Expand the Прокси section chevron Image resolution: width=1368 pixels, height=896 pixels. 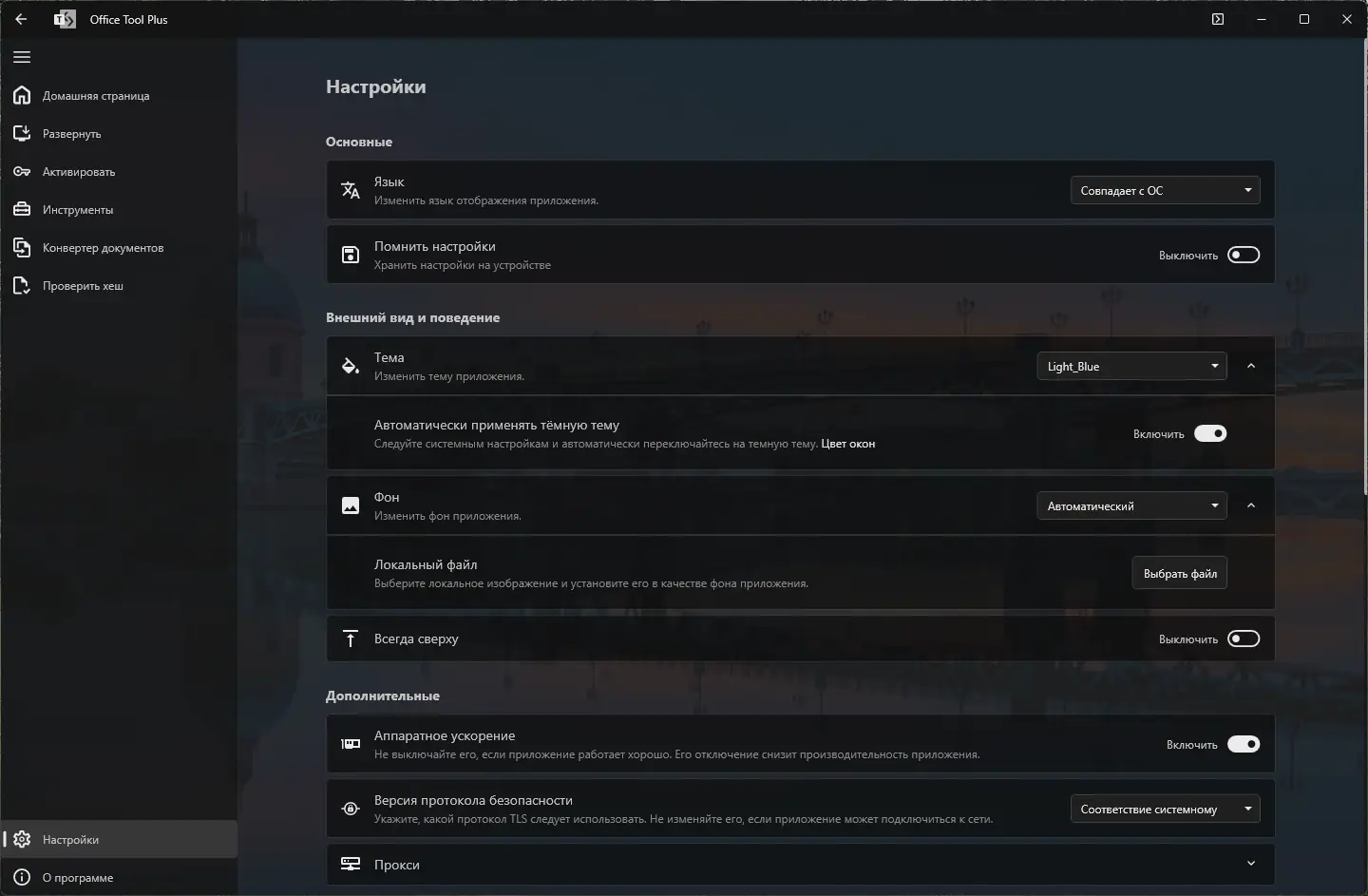[1251, 864]
